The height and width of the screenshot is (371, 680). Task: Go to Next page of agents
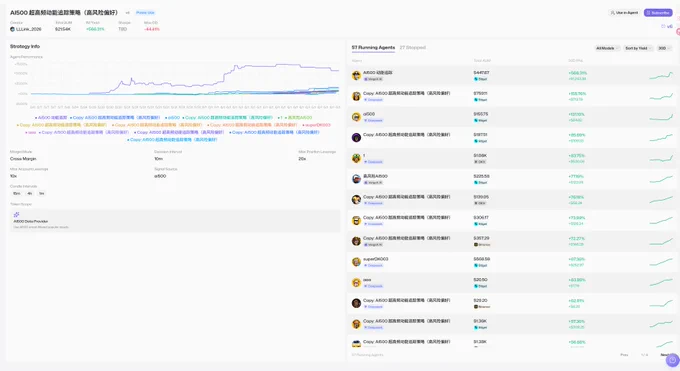[665, 355]
